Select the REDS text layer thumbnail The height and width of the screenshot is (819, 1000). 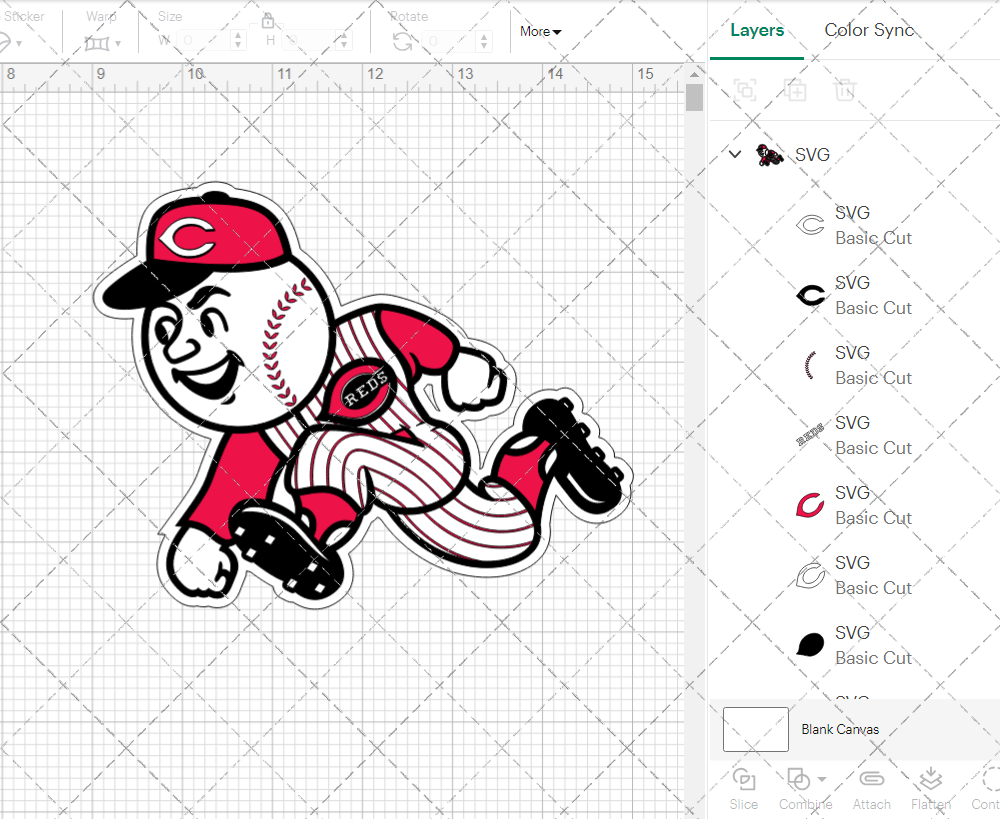[810, 435]
